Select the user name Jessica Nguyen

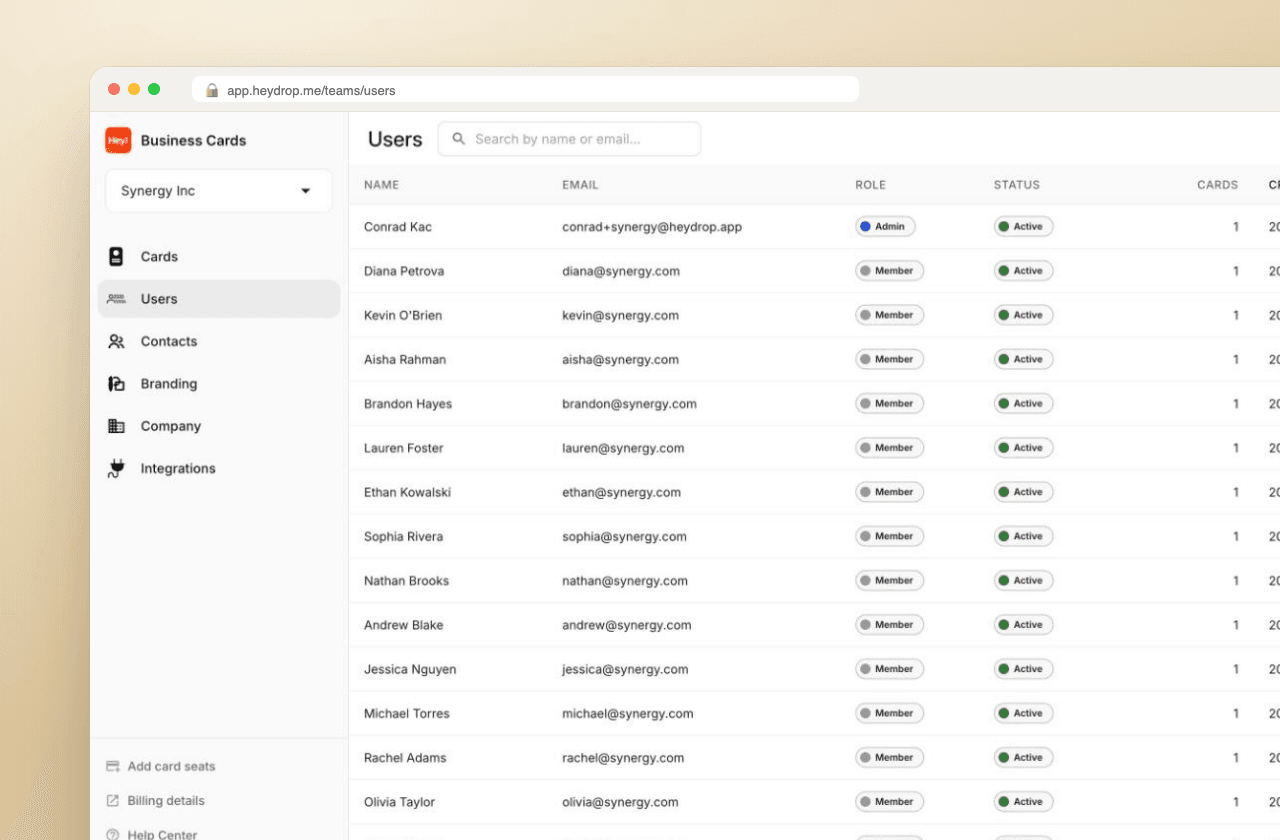[x=410, y=670]
